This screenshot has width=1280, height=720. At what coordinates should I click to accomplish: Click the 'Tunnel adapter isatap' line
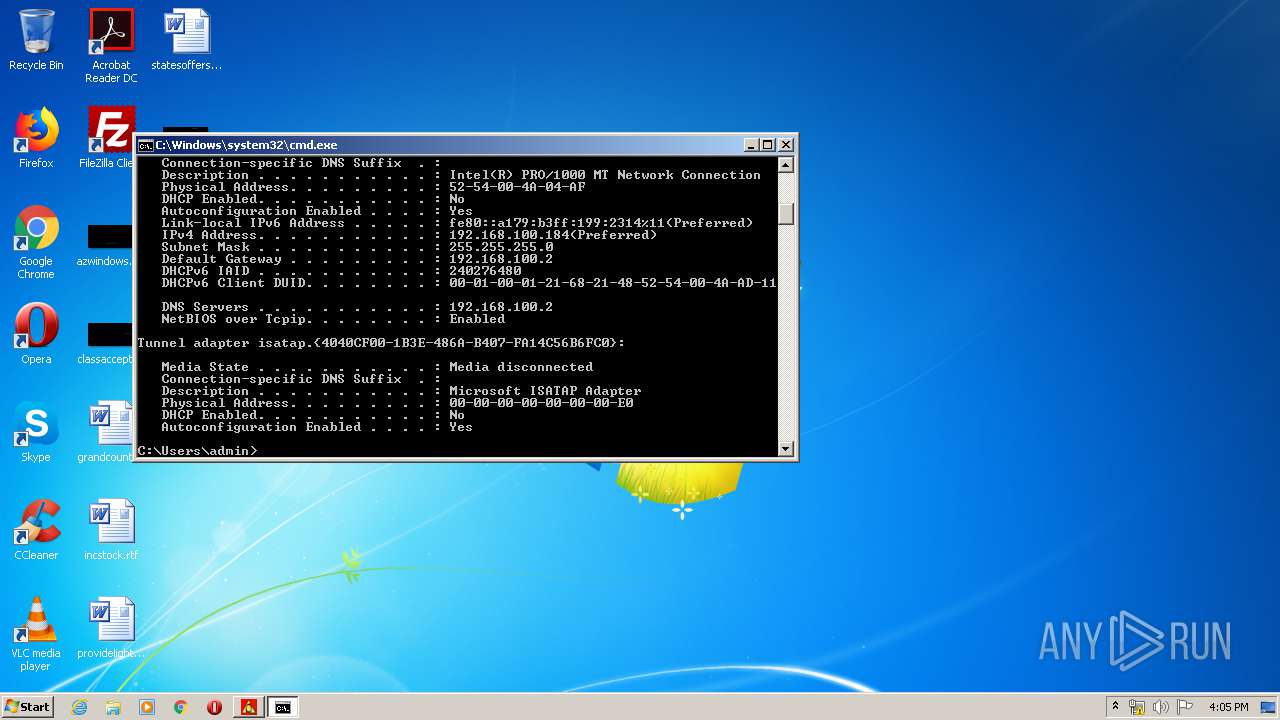point(381,343)
